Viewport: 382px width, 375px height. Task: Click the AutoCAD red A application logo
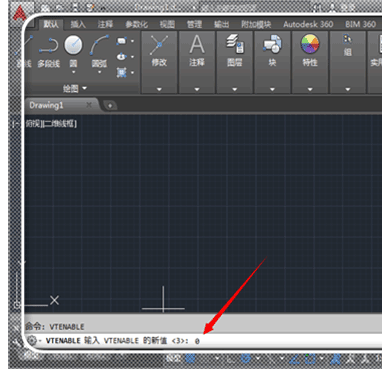click(20, 13)
